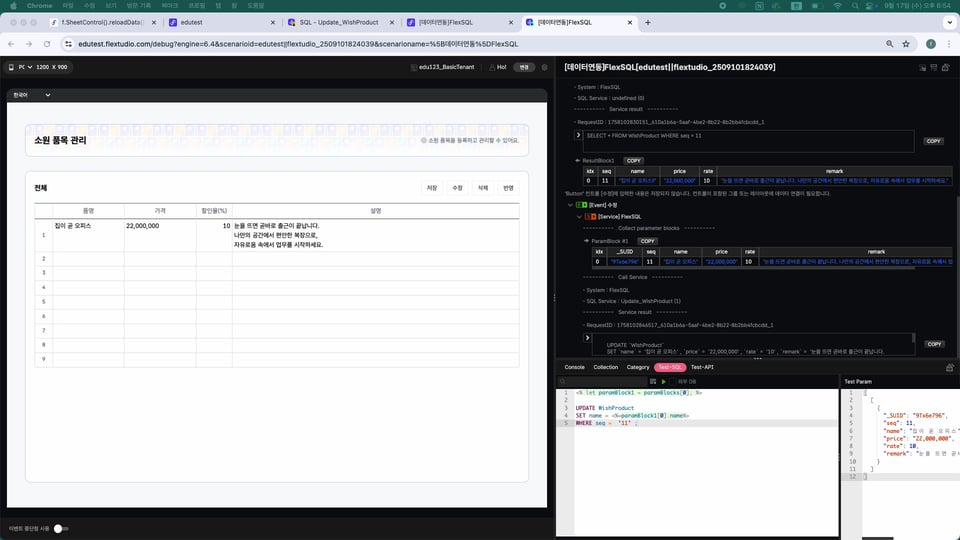Click the arrow icon beside ParamBlock #1
Image resolution: width=960 pixels, height=540 pixels.
pos(587,241)
